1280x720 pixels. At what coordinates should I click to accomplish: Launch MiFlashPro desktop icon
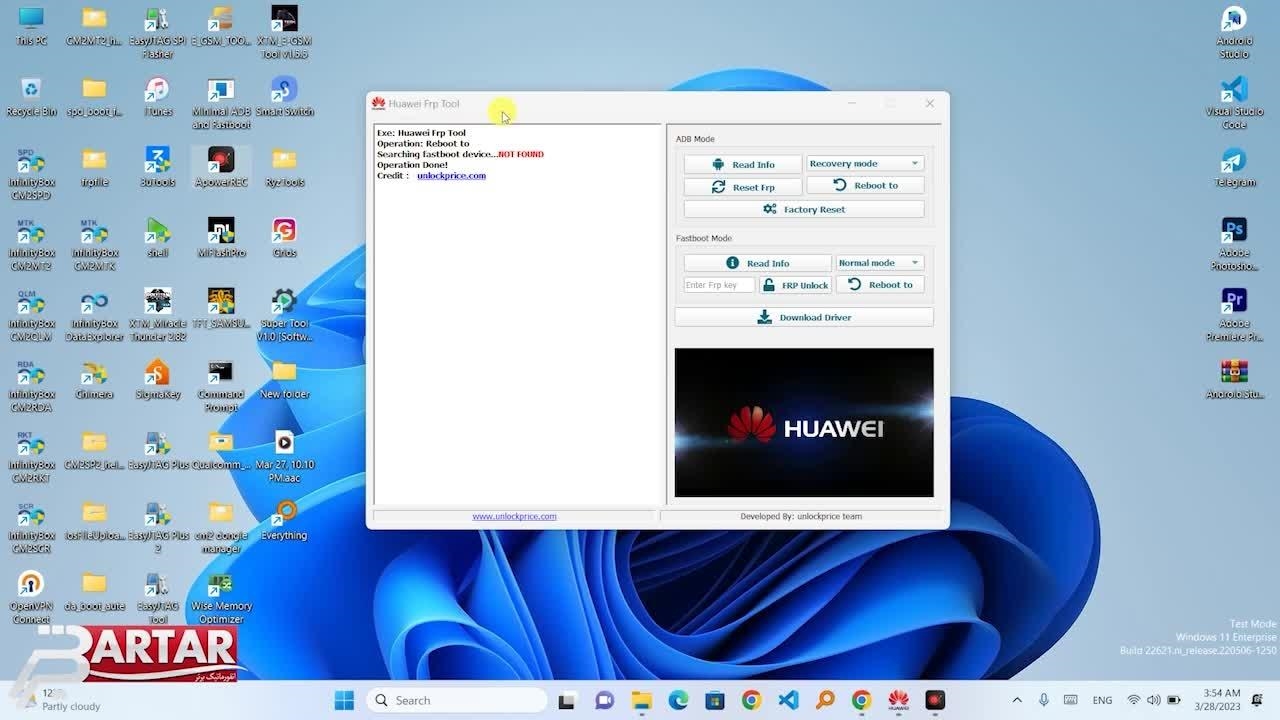coord(221,236)
